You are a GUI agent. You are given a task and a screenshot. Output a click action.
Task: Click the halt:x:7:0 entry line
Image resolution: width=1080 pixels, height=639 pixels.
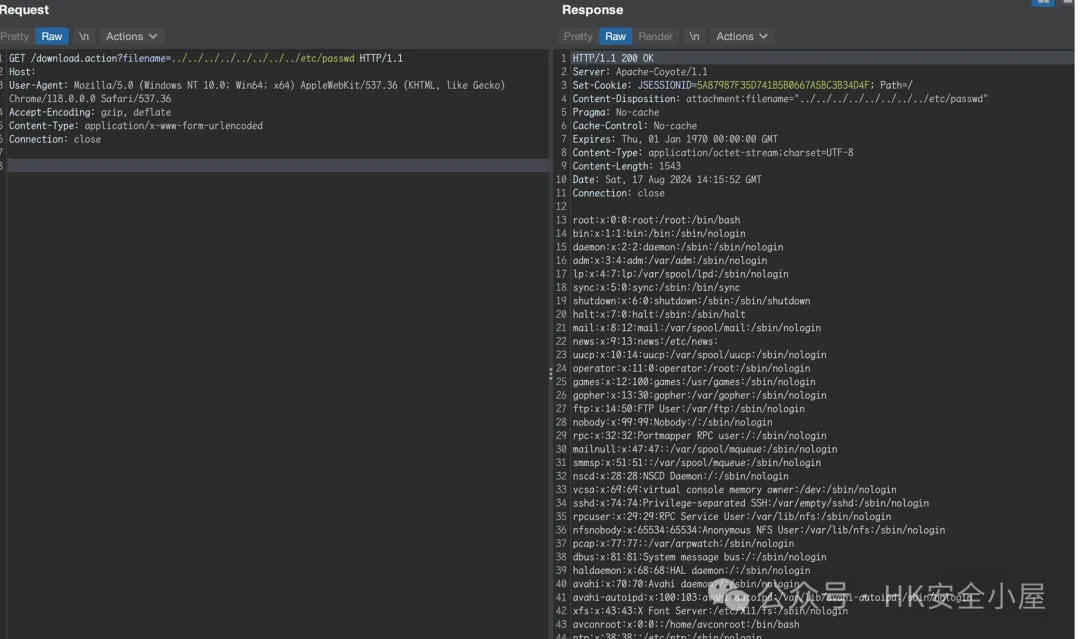tap(659, 315)
